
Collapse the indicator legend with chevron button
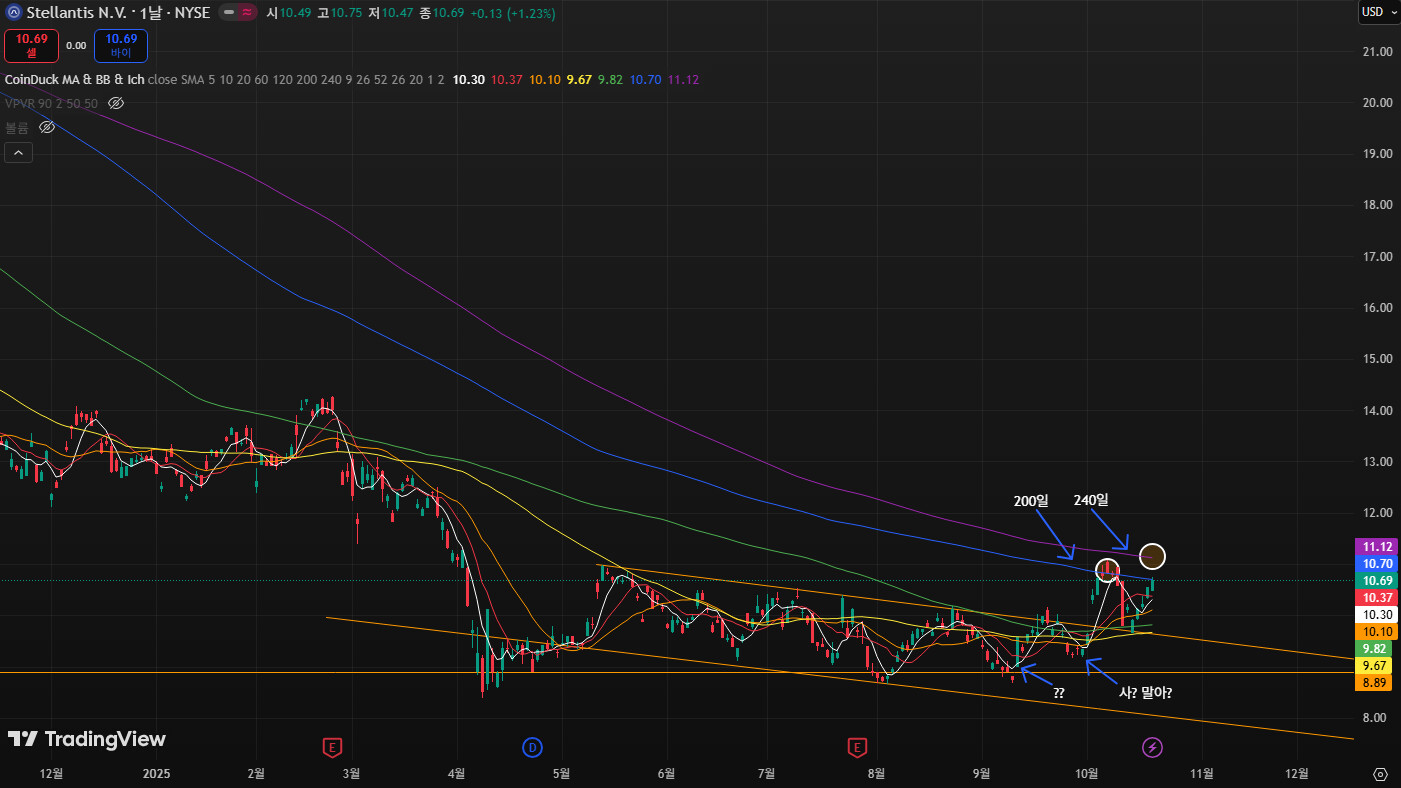tap(18, 152)
